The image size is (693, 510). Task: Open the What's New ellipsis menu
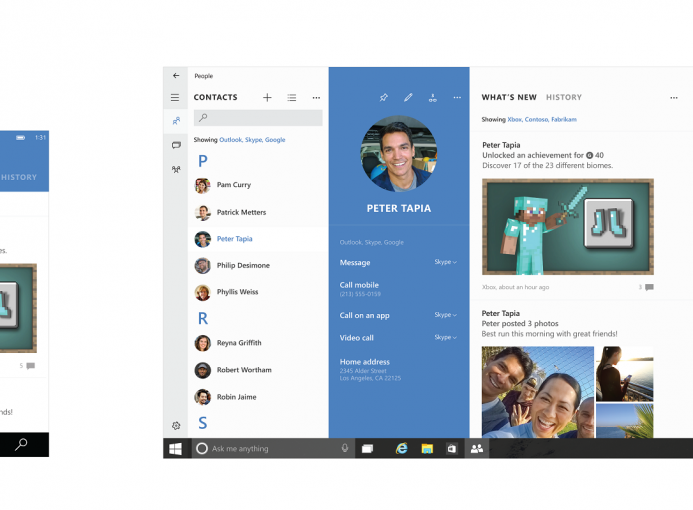point(674,98)
